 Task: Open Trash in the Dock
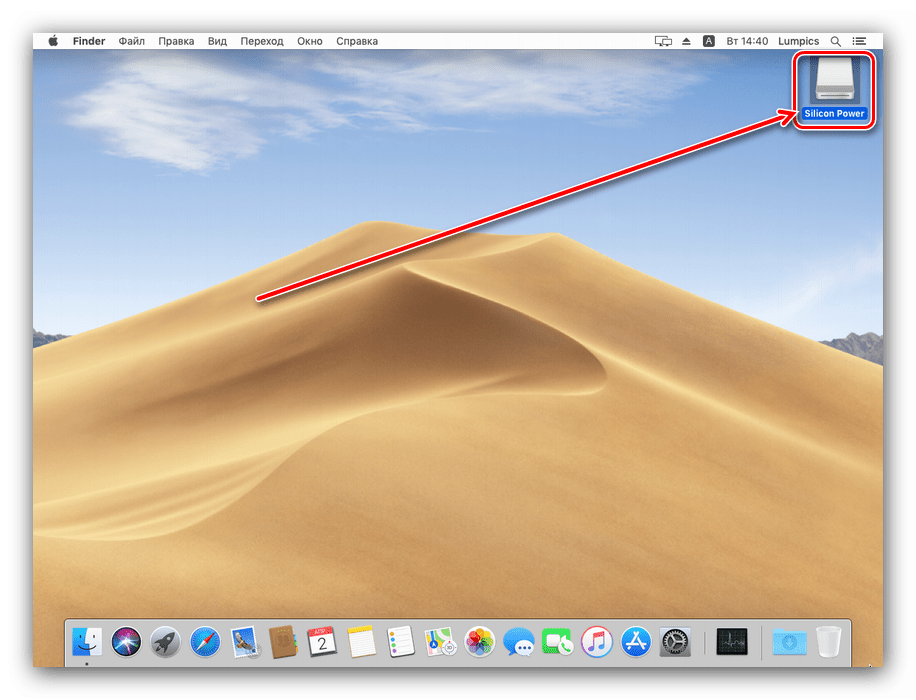pyautogui.click(x=828, y=641)
